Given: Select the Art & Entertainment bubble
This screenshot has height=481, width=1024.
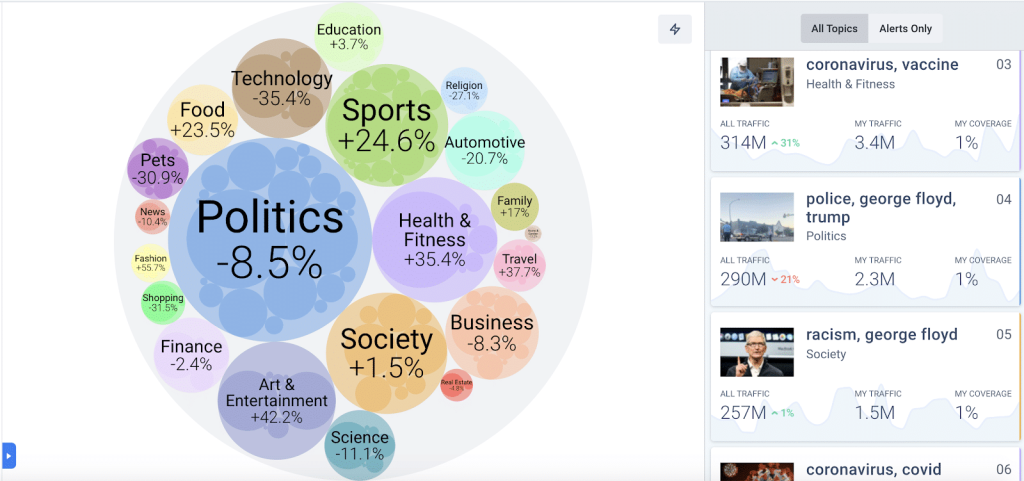Looking at the screenshot, I should pyautogui.click(x=276, y=401).
